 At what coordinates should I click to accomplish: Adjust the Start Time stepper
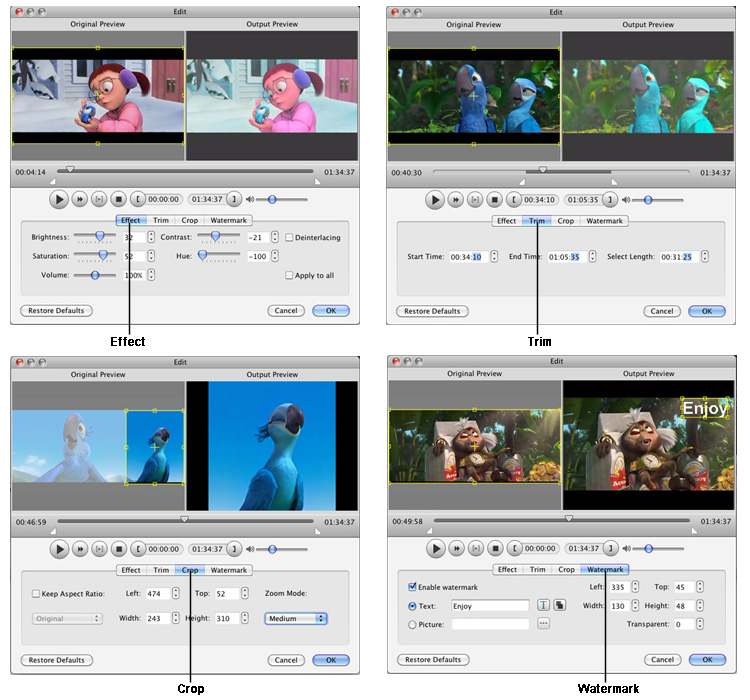[494, 256]
